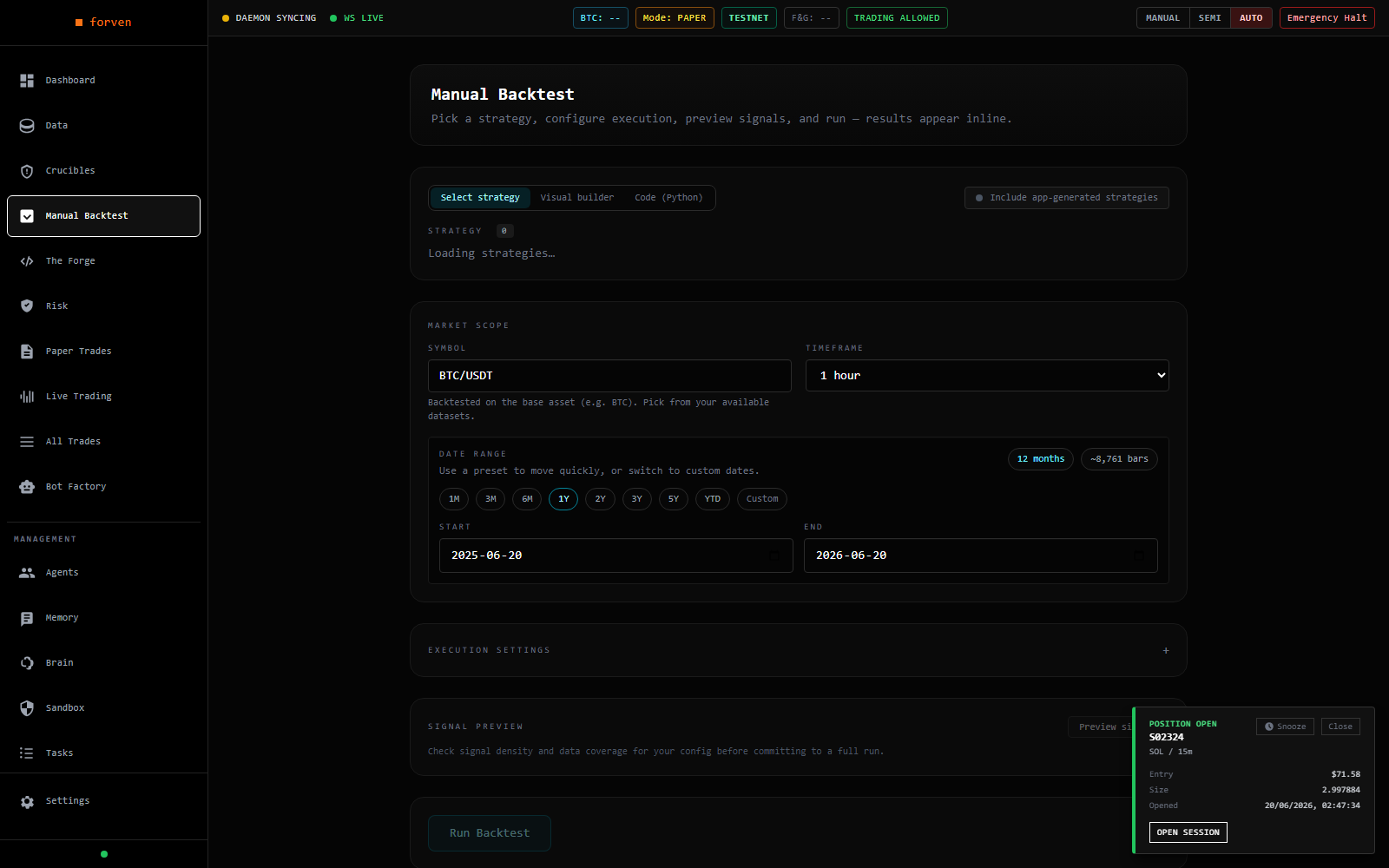Click the forven logo
Image resolution: width=1389 pixels, height=868 pixels.
pyautogui.click(x=103, y=22)
